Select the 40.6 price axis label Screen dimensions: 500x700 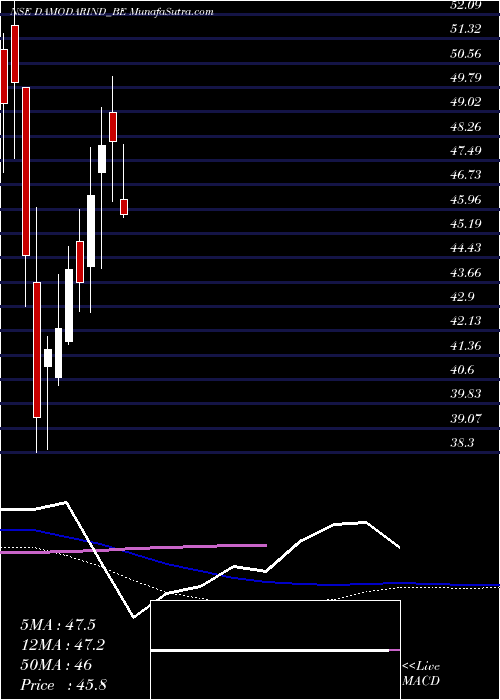coord(462,370)
